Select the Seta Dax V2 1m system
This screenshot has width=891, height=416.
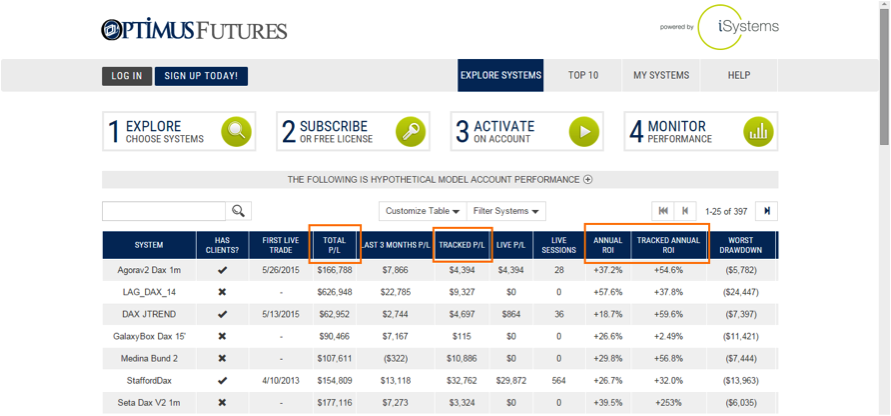pyautogui.click(x=149, y=402)
